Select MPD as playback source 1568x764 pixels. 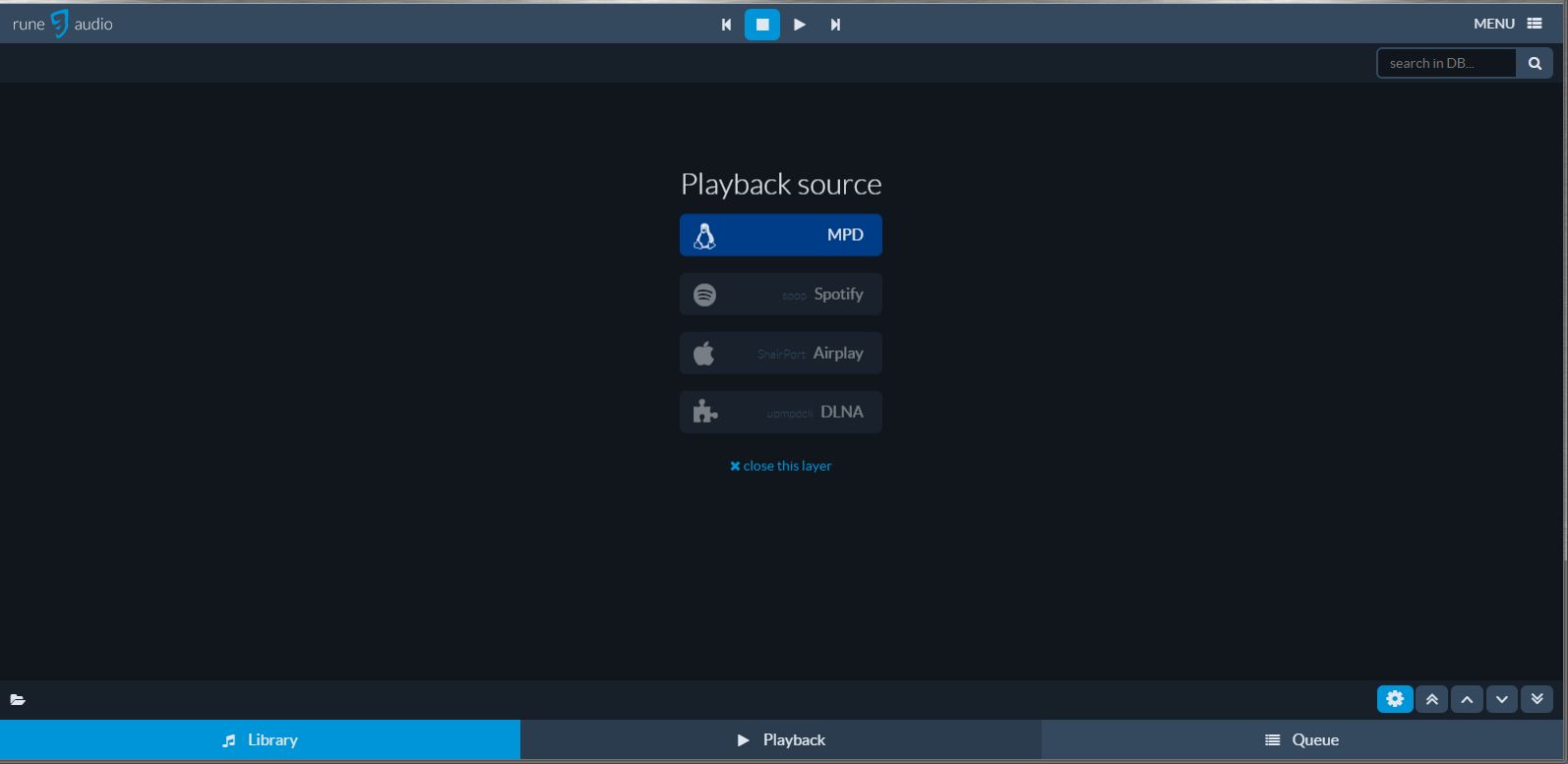click(781, 235)
